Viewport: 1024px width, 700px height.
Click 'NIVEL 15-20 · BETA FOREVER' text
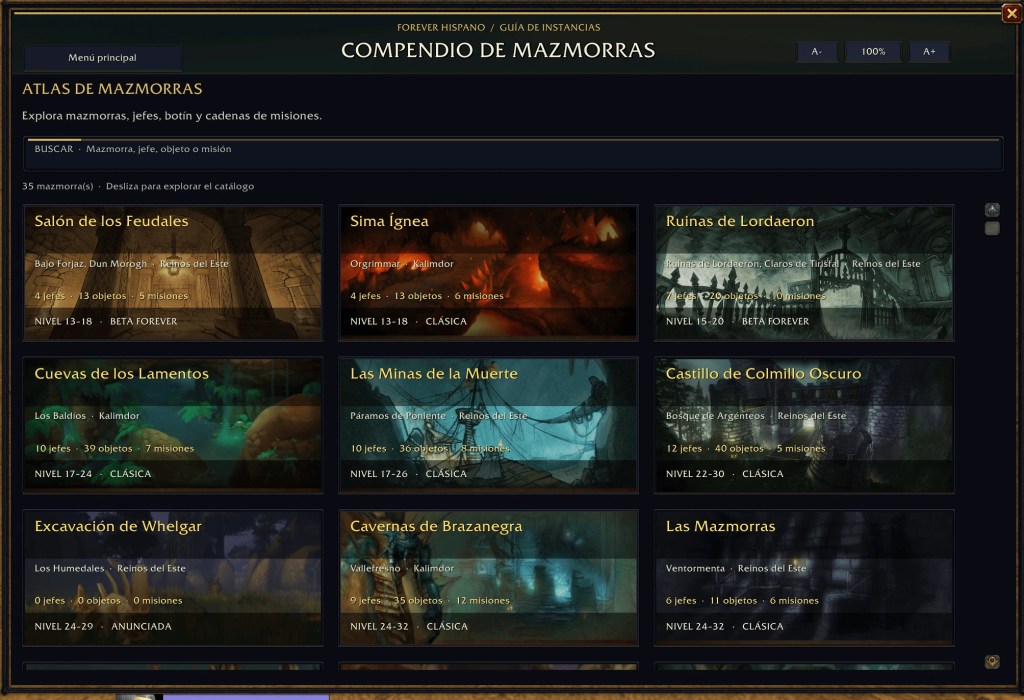(x=737, y=321)
